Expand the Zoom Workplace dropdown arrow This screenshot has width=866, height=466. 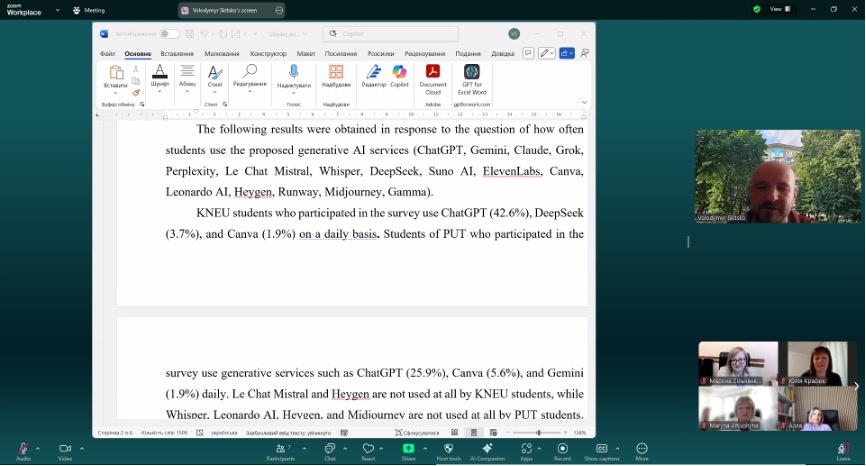click(x=57, y=10)
